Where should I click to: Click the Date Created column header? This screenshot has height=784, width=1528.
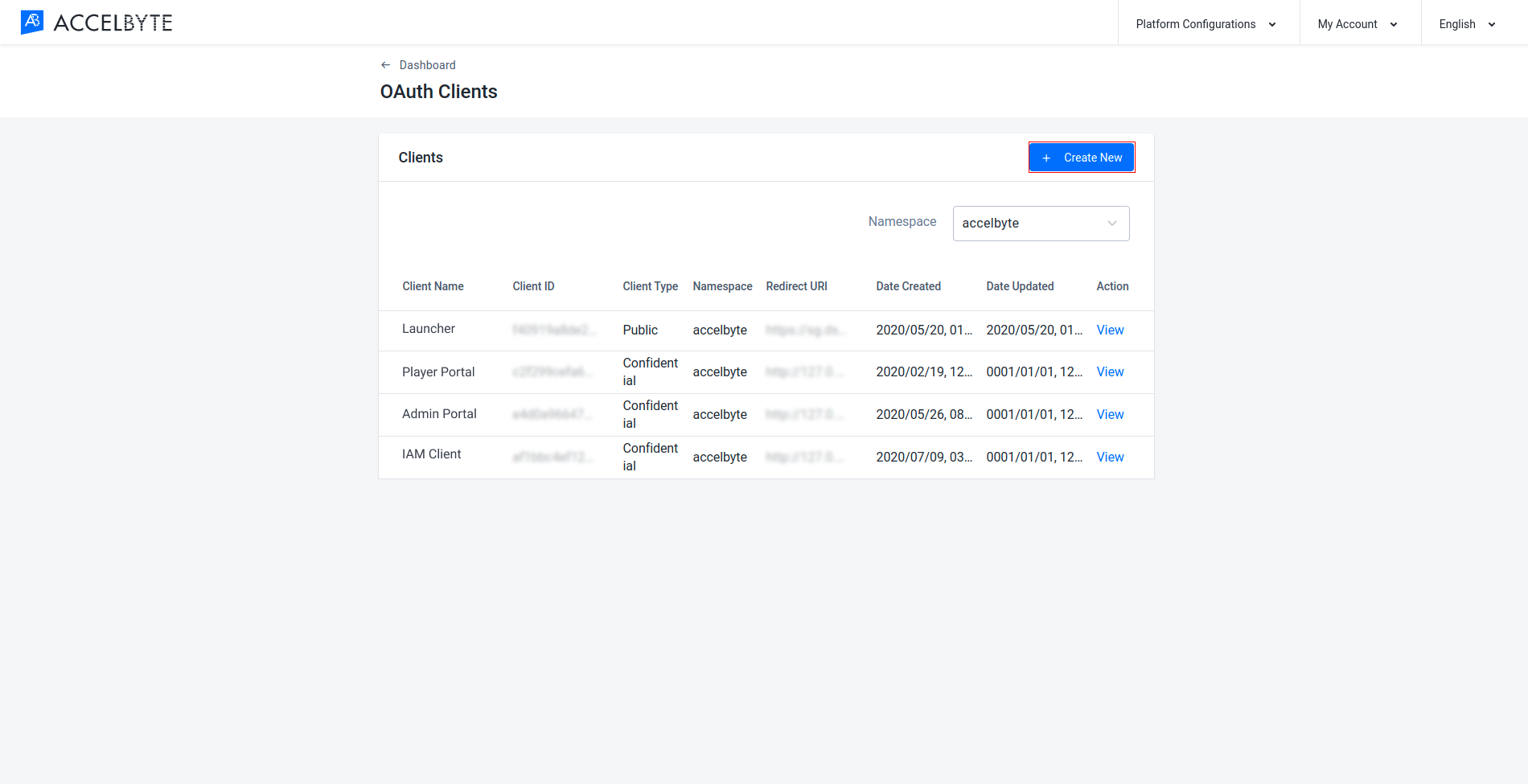point(908,286)
